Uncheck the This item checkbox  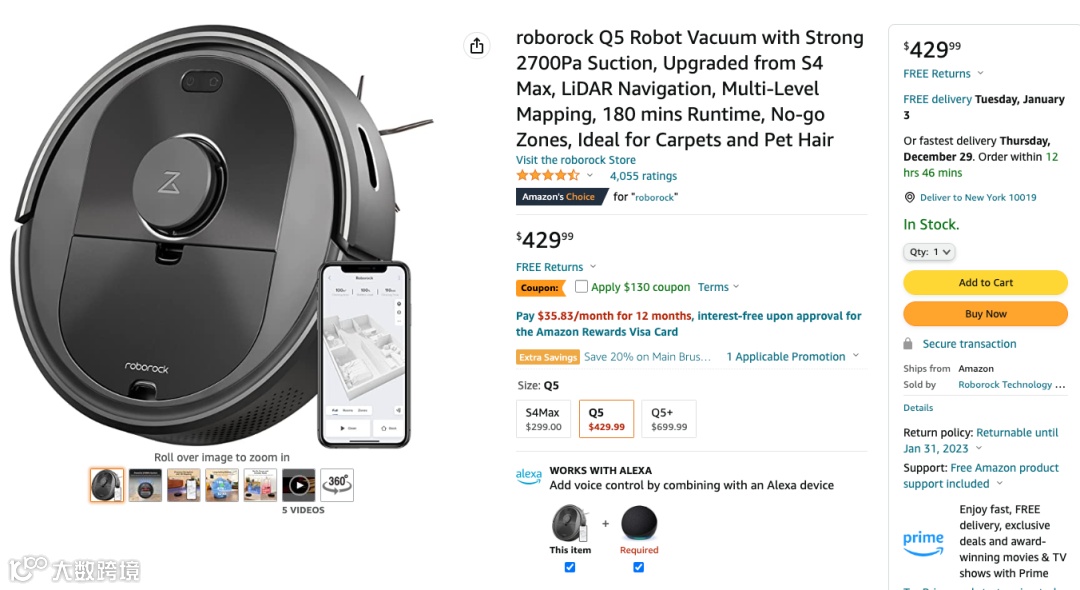point(570,567)
